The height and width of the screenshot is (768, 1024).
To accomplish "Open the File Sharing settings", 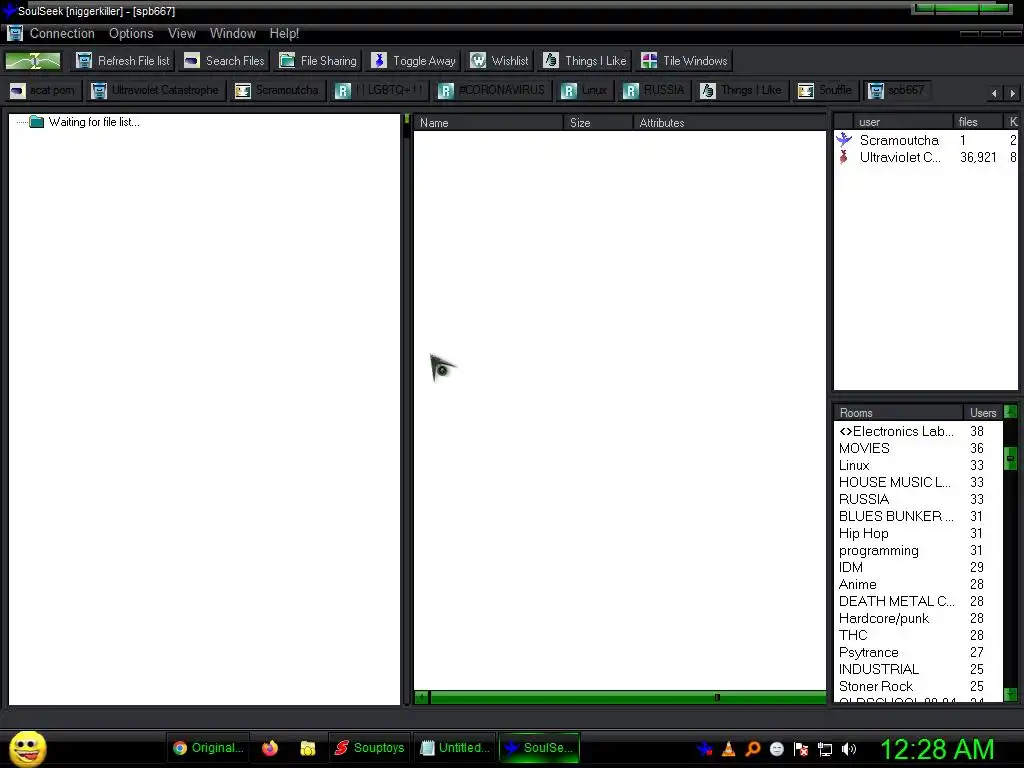I will click(x=318, y=61).
